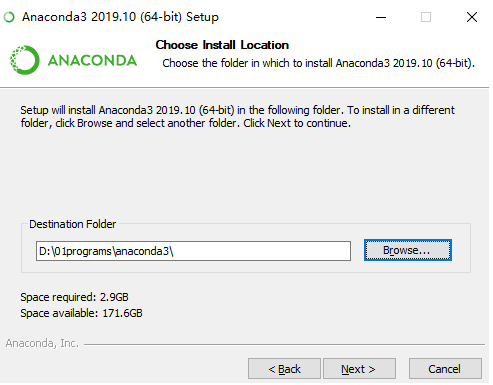Click the 'Anaconda, Inc.' branding text
The height and width of the screenshot is (385, 493).
coord(42,343)
